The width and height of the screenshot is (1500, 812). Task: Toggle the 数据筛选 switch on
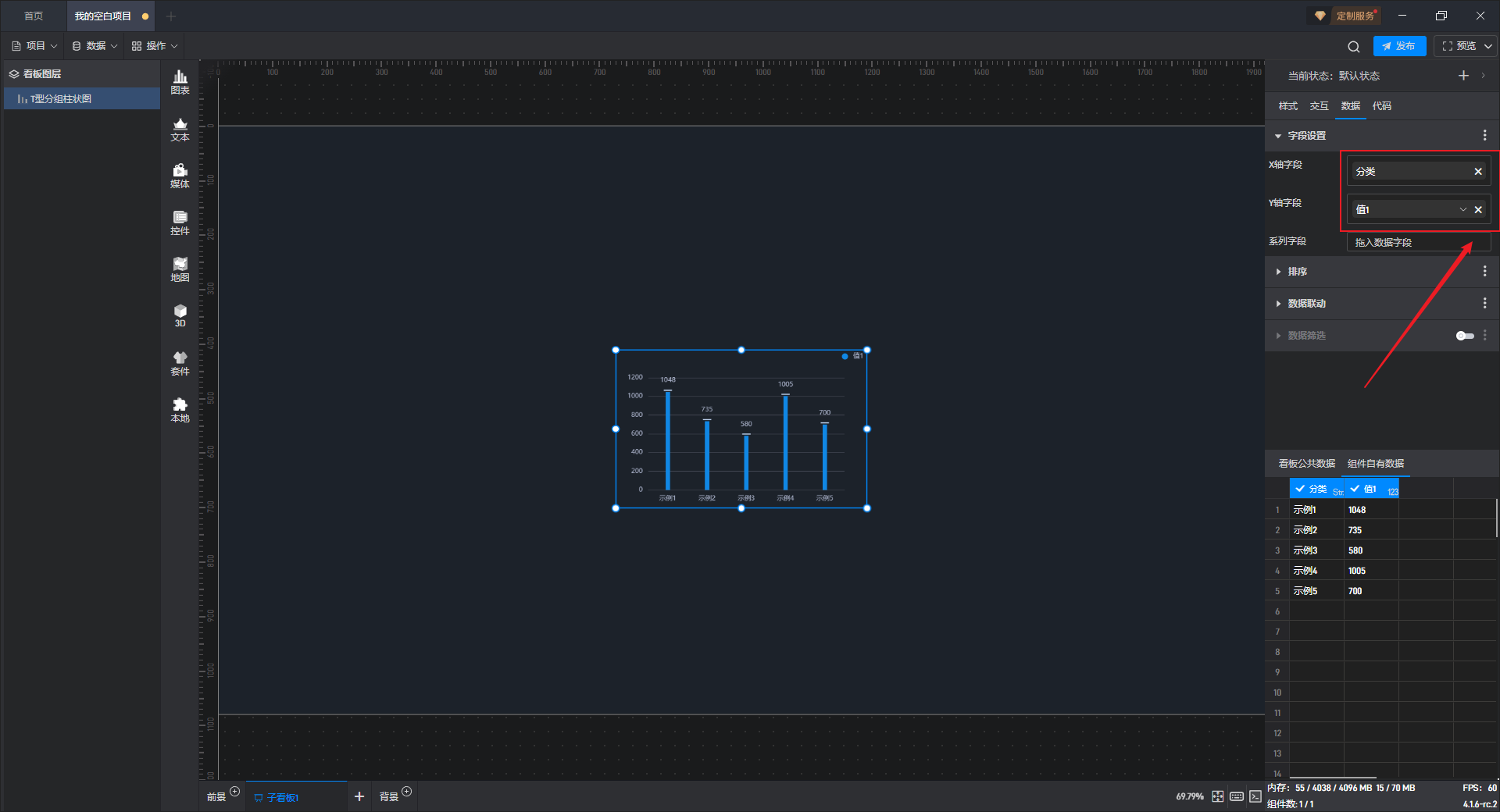1465,336
